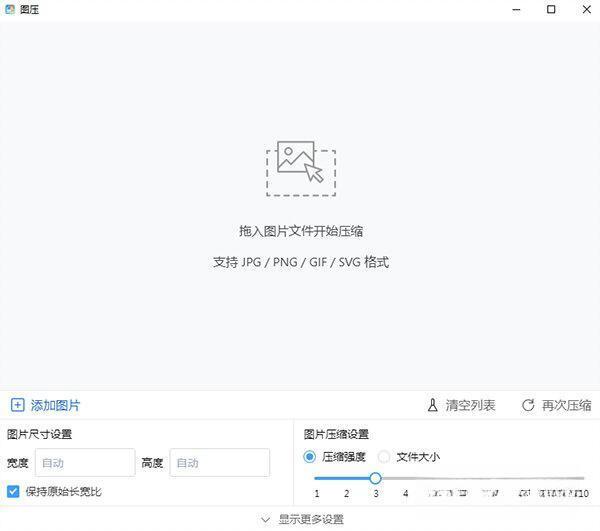Focus the 高度 input field
The width and height of the screenshot is (600, 531).
[x=219, y=462]
